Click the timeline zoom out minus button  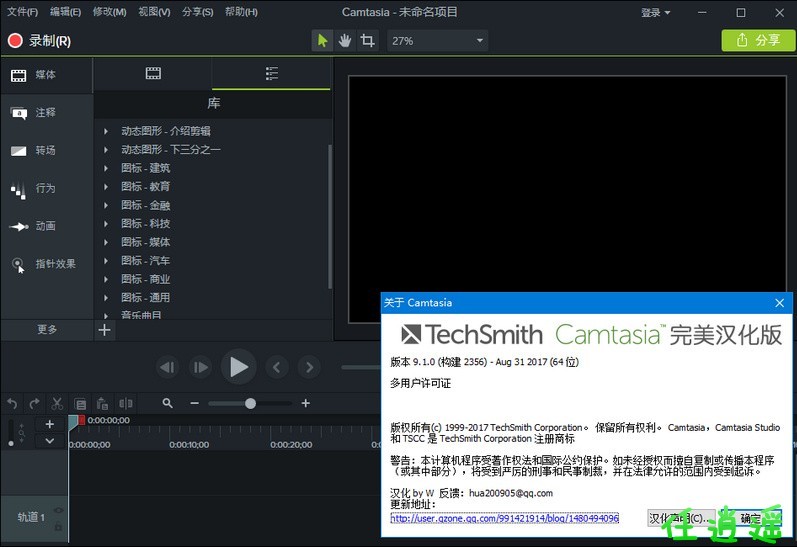(x=194, y=404)
